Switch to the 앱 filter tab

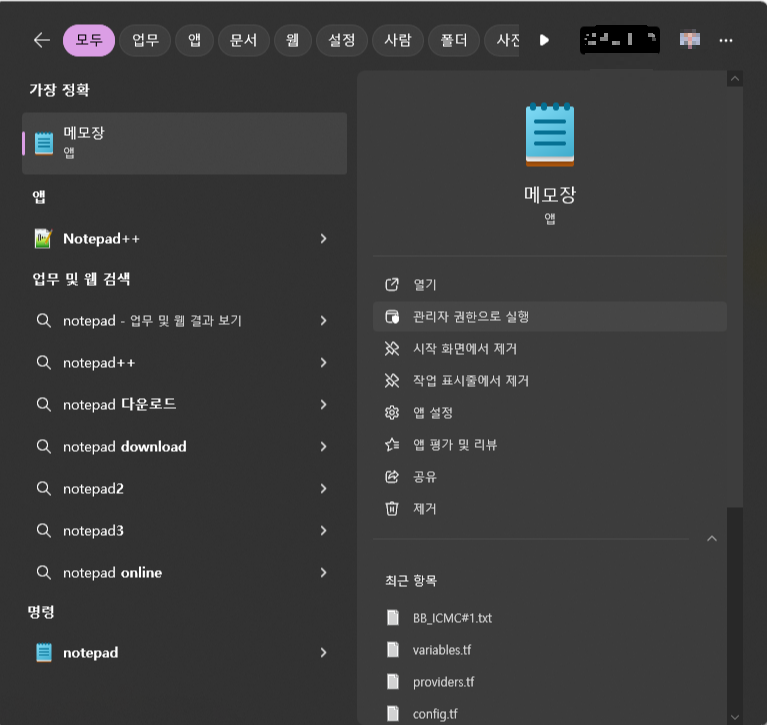tap(194, 40)
